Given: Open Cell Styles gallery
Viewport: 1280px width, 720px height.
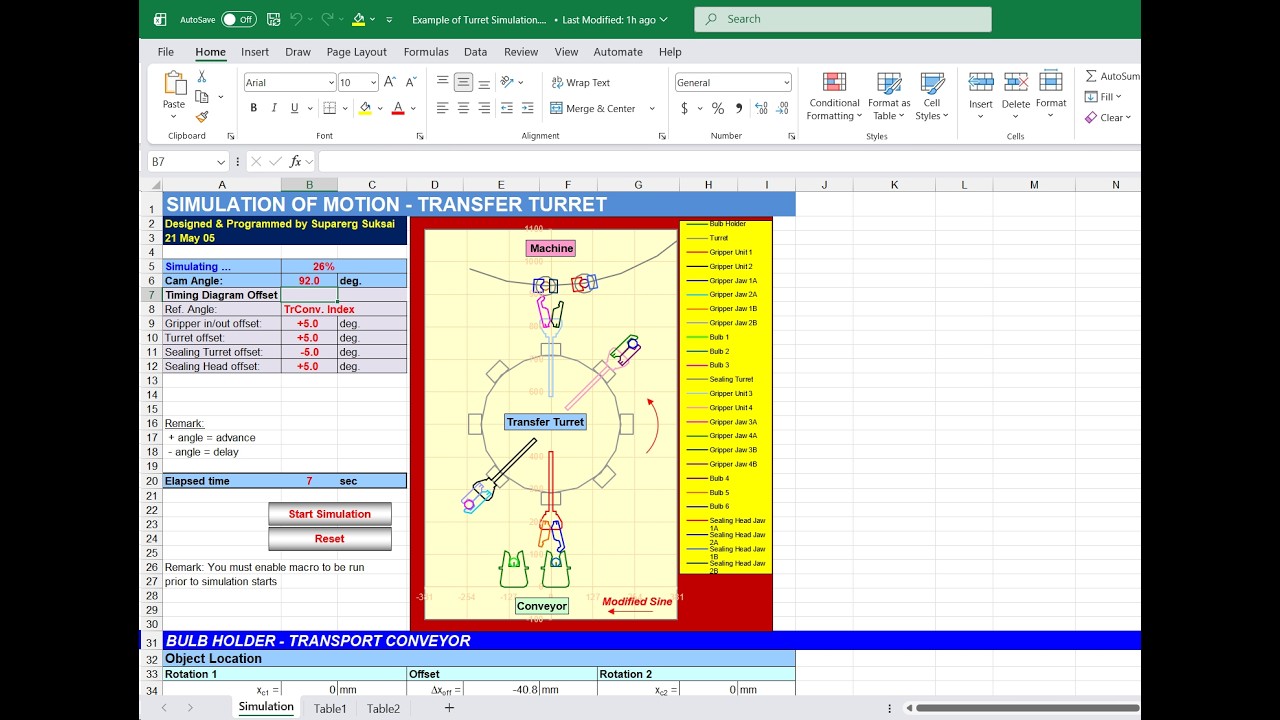Looking at the screenshot, I should pyautogui.click(x=932, y=97).
